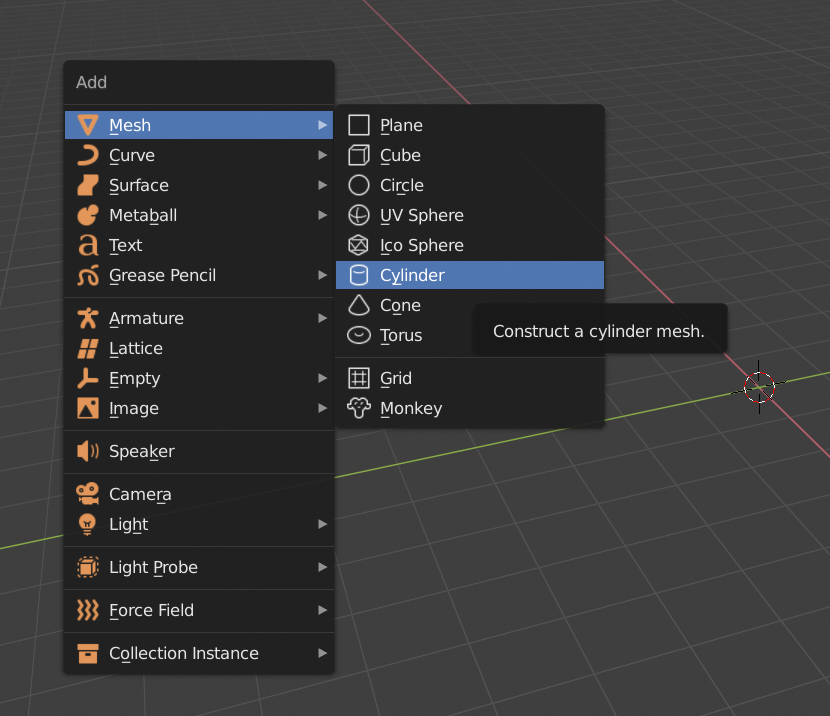Image resolution: width=830 pixels, height=716 pixels.
Task: Click the Cylinder icon
Action: point(359,275)
